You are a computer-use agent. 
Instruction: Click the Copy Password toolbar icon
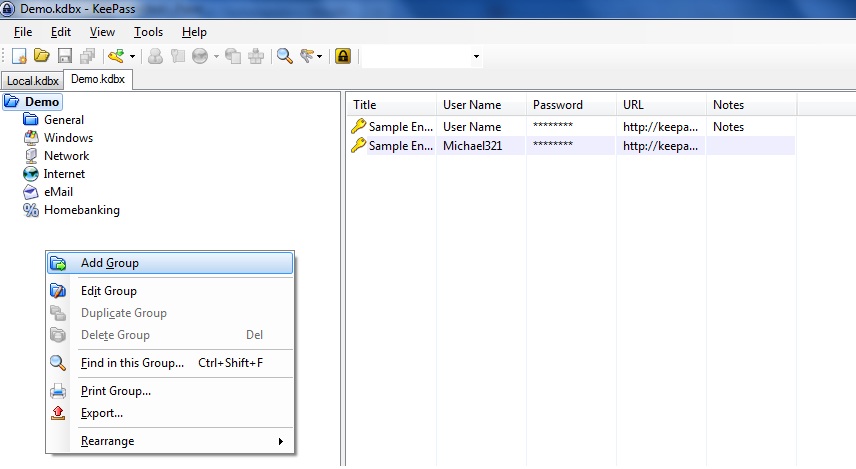(178, 56)
